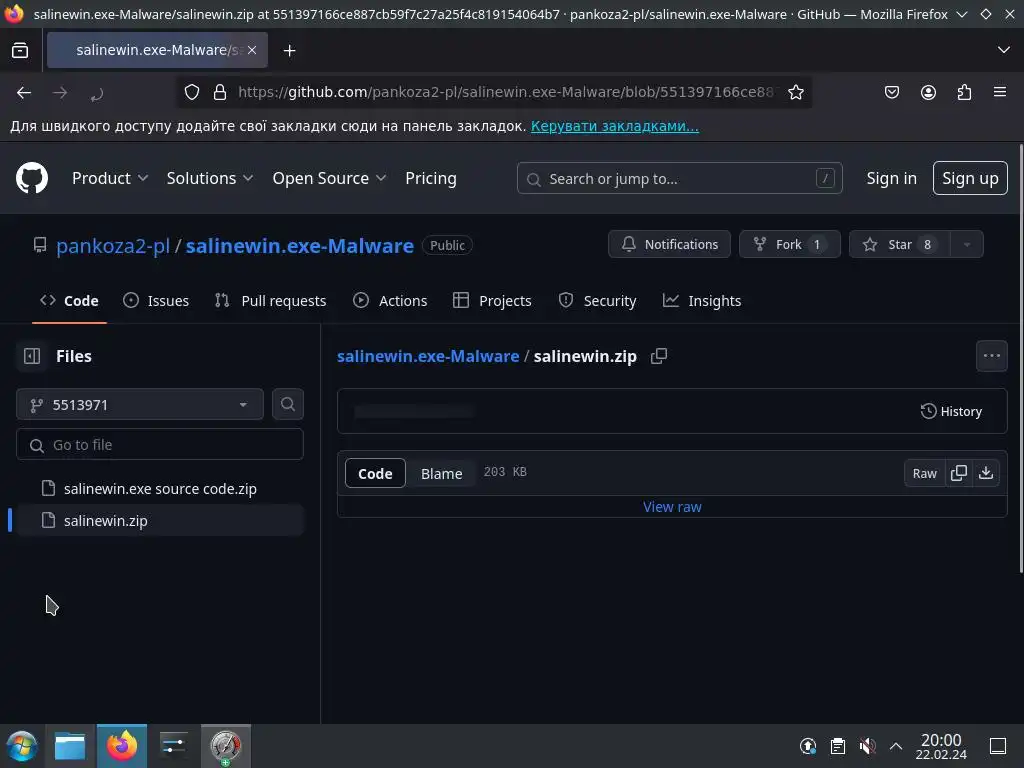Viewport: 1024px width, 768px height.
Task: Open the file History
Action: click(952, 411)
